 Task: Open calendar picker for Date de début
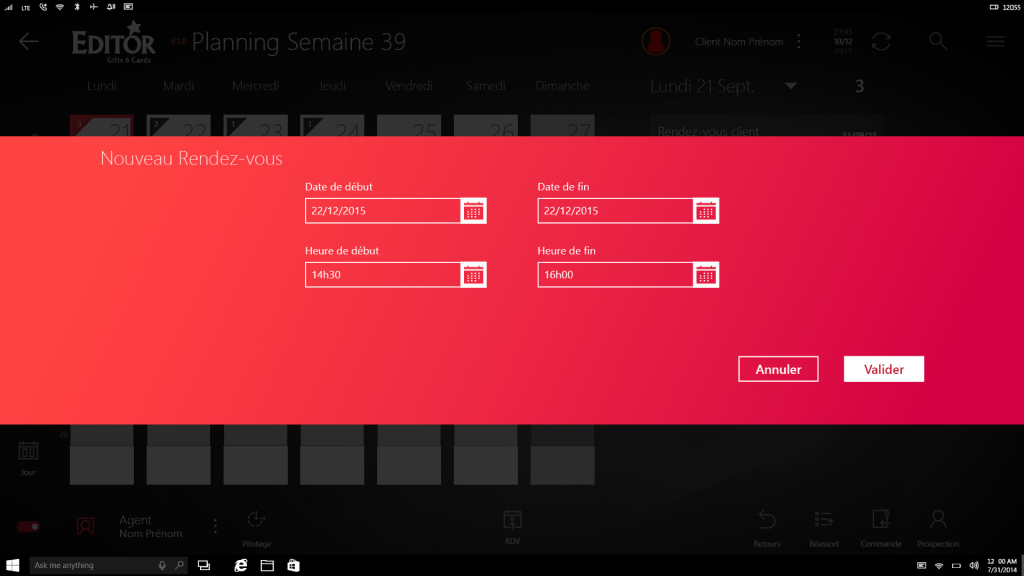474,211
